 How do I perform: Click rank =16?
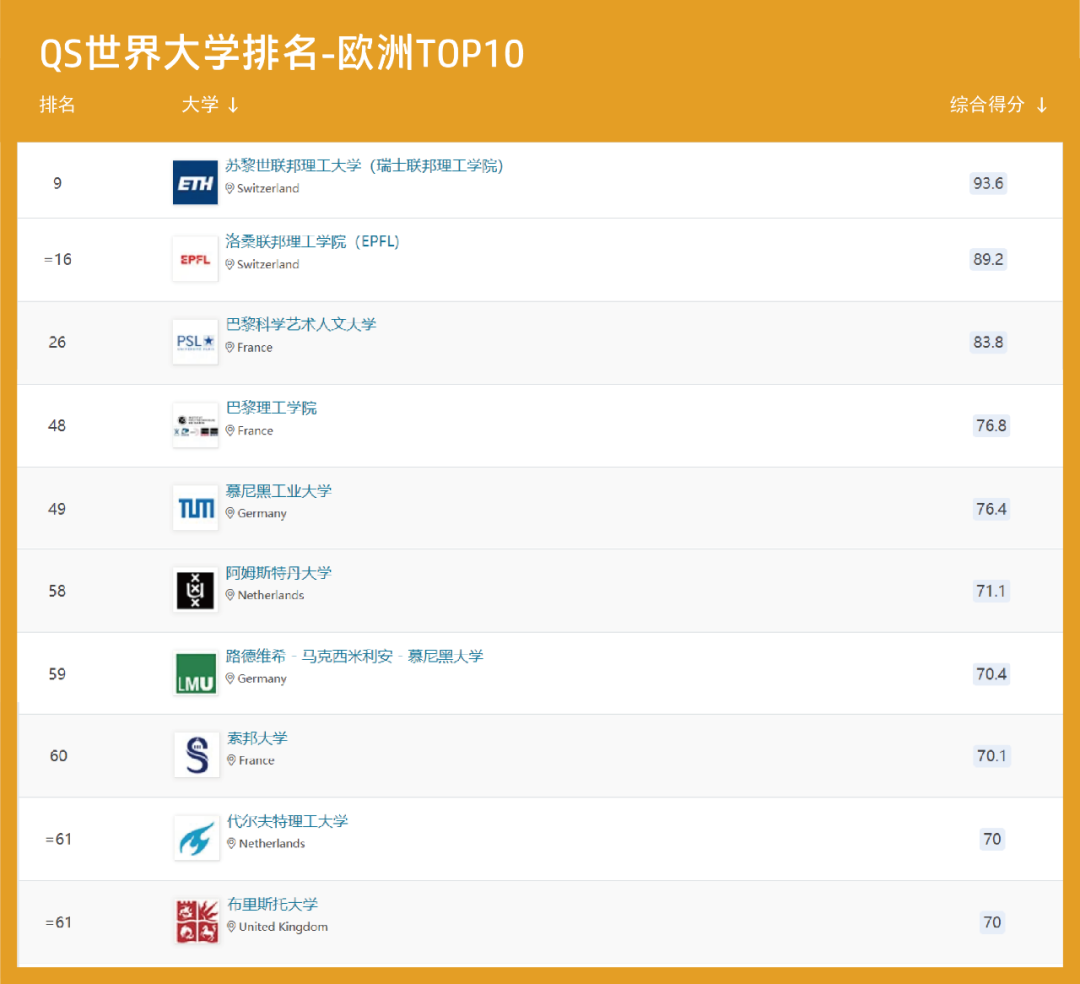(x=57, y=260)
